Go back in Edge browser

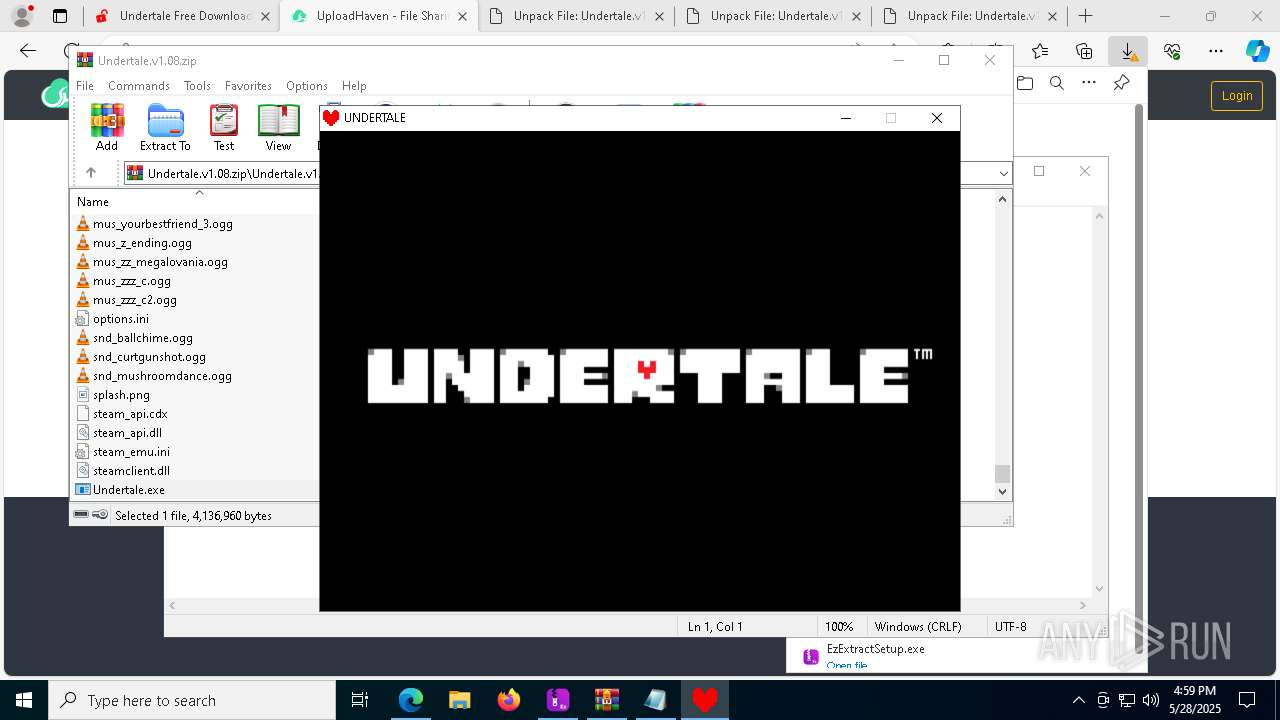[x=28, y=51]
